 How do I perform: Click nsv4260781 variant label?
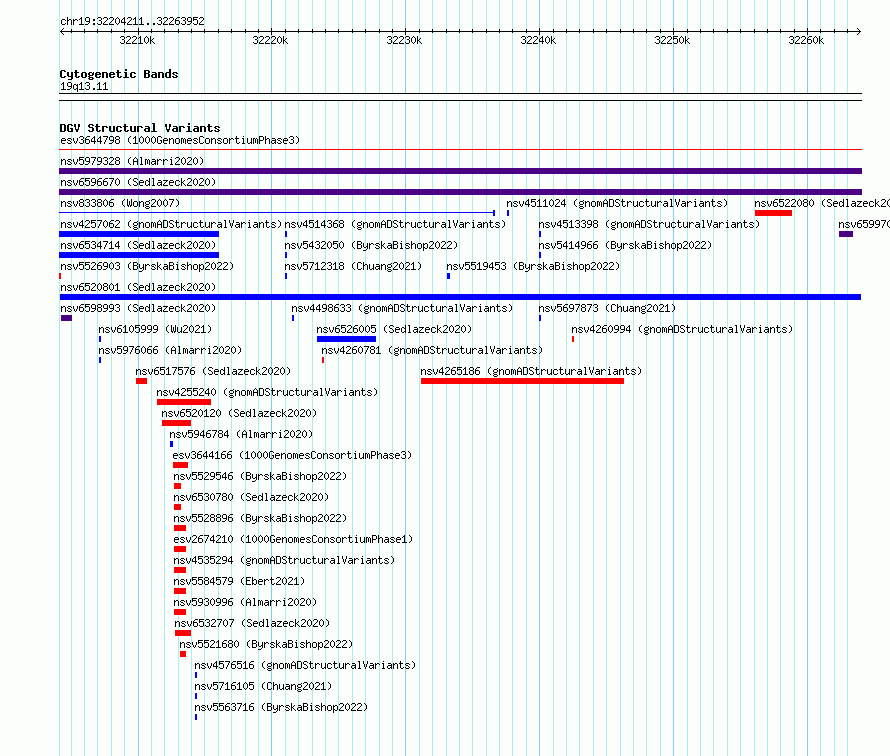tap(432, 350)
